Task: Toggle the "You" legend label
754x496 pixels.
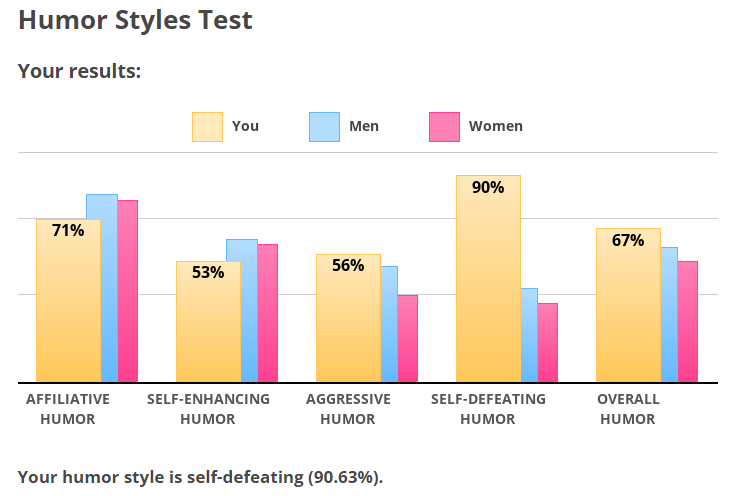Action: pos(245,126)
